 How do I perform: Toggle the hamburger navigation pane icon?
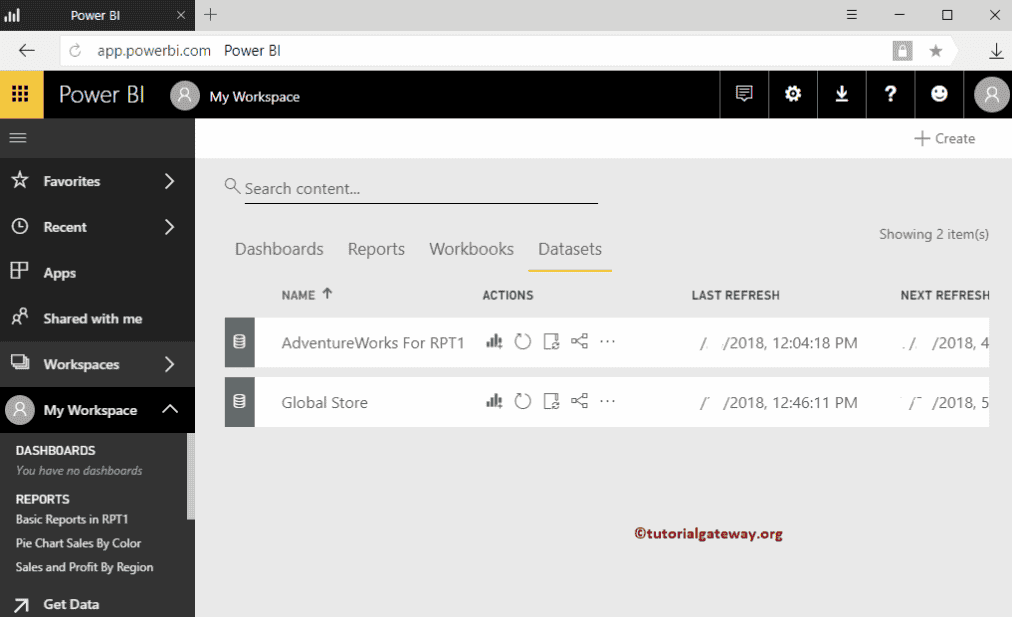pyautogui.click(x=18, y=137)
